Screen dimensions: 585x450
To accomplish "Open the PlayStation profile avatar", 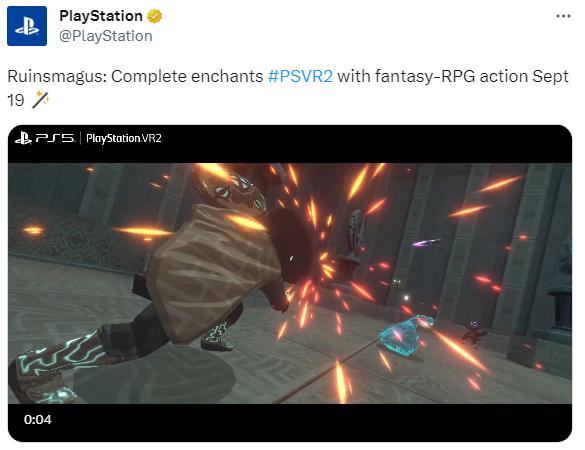I will [x=27, y=26].
